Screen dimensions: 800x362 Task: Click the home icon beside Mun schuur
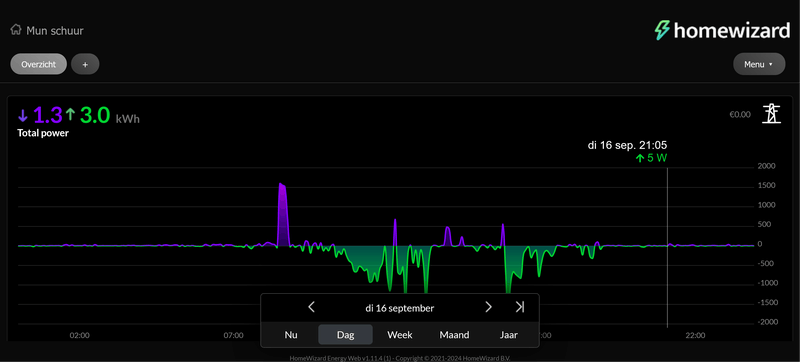click(16, 30)
